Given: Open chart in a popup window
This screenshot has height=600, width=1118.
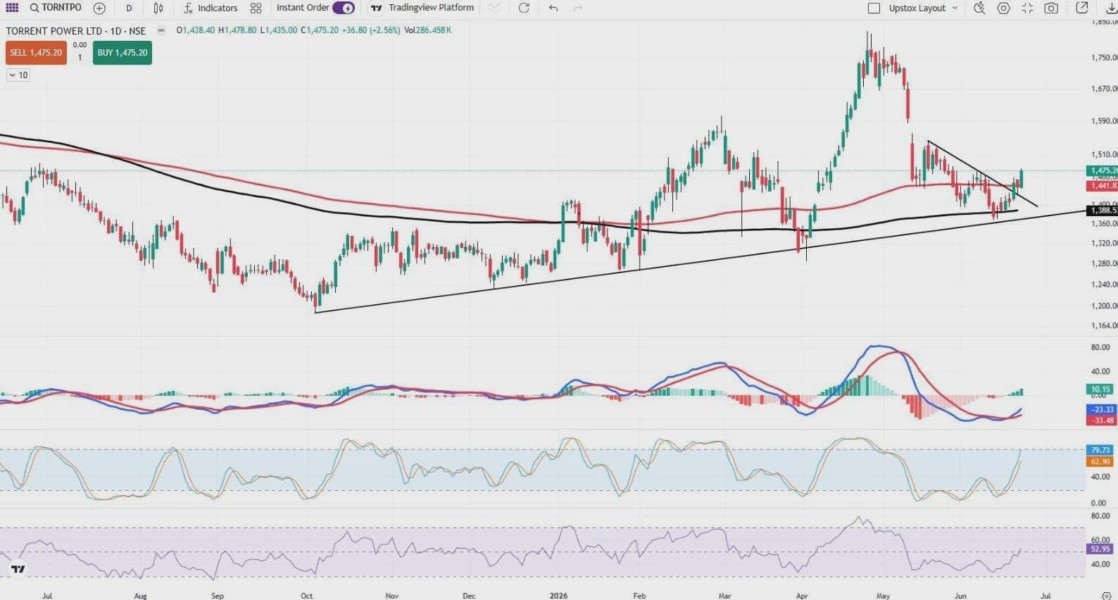Looking at the screenshot, I should (1082, 8).
